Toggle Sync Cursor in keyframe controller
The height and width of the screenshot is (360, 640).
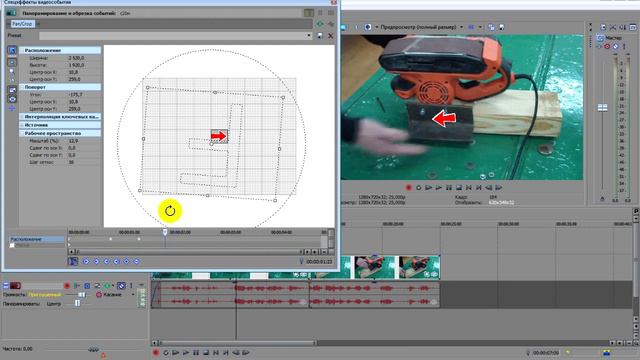click(73, 261)
